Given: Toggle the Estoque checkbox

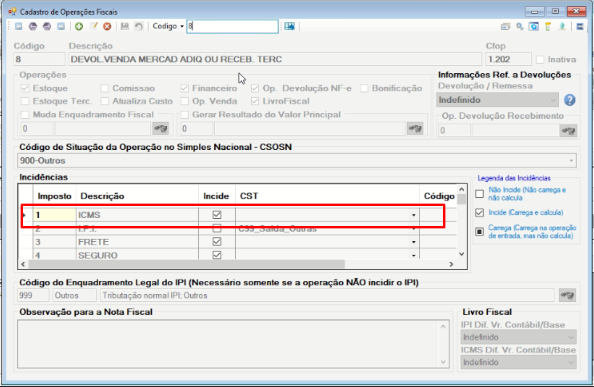Looking at the screenshot, I should click(x=25, y=88).
